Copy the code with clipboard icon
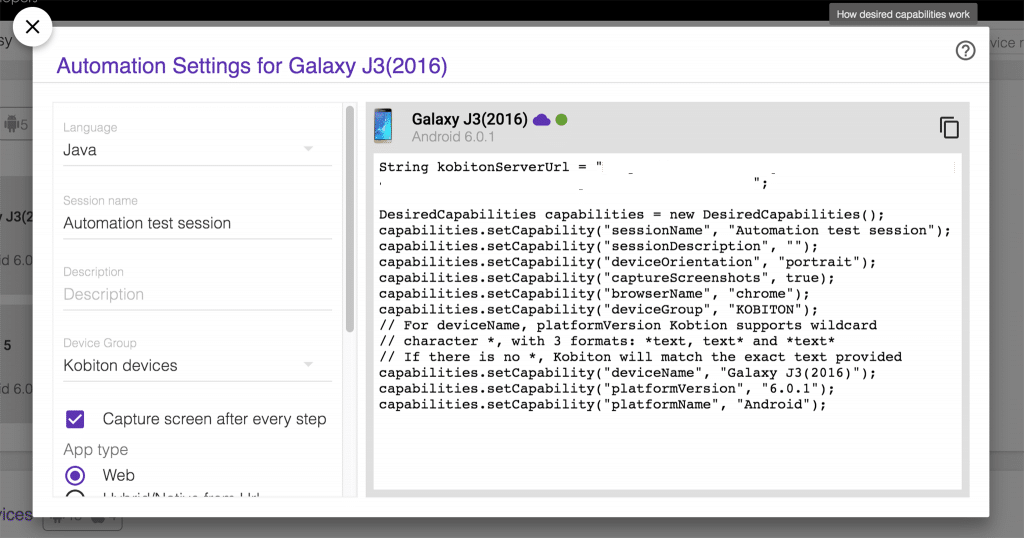 click(x=949, y=127)
